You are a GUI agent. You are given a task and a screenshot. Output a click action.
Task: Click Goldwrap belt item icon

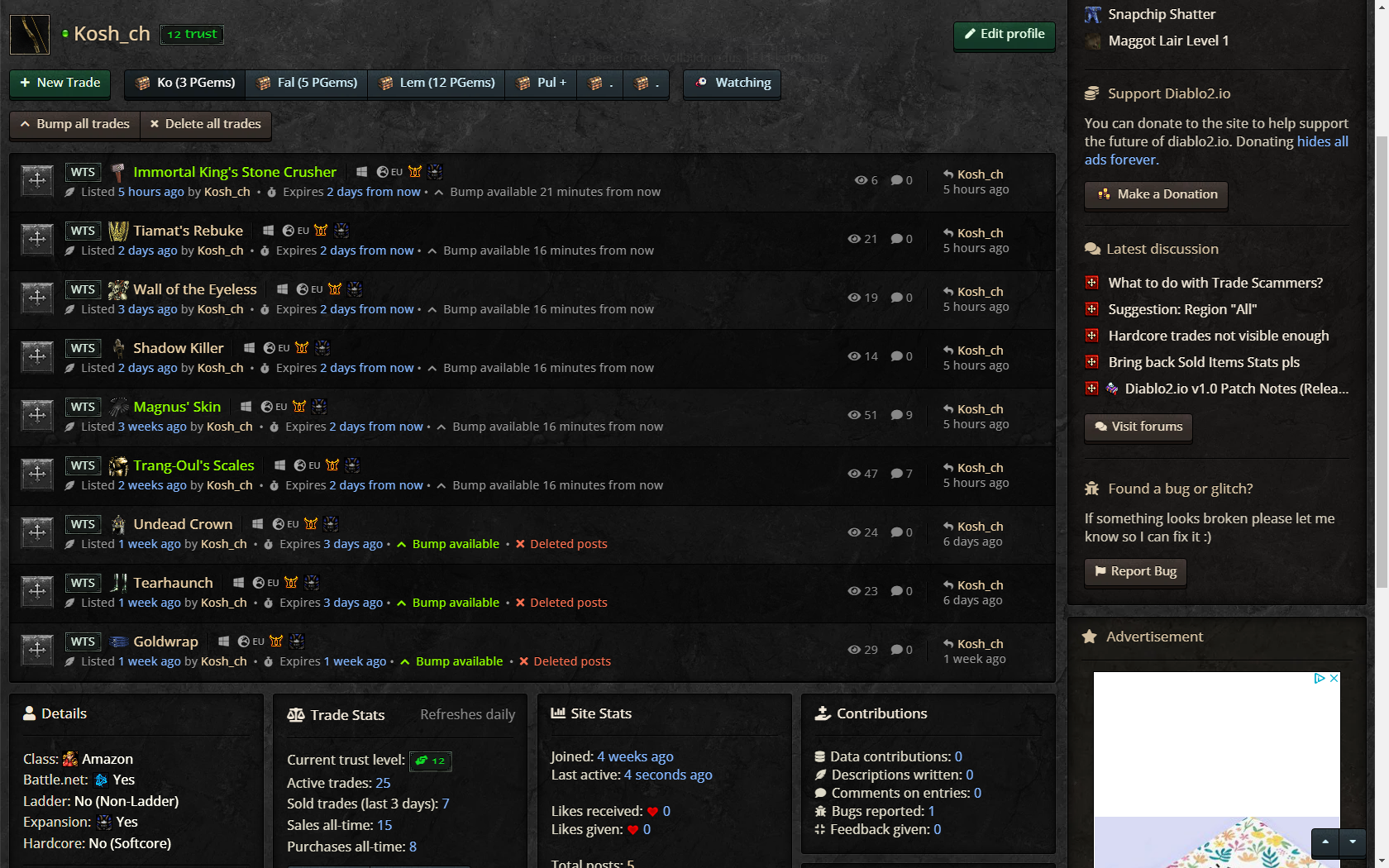tap(118, 641)
